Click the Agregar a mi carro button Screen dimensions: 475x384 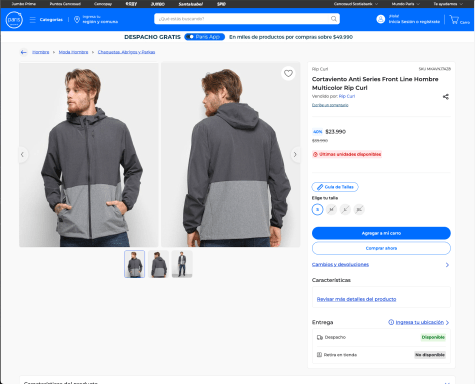tap(381, 233)
